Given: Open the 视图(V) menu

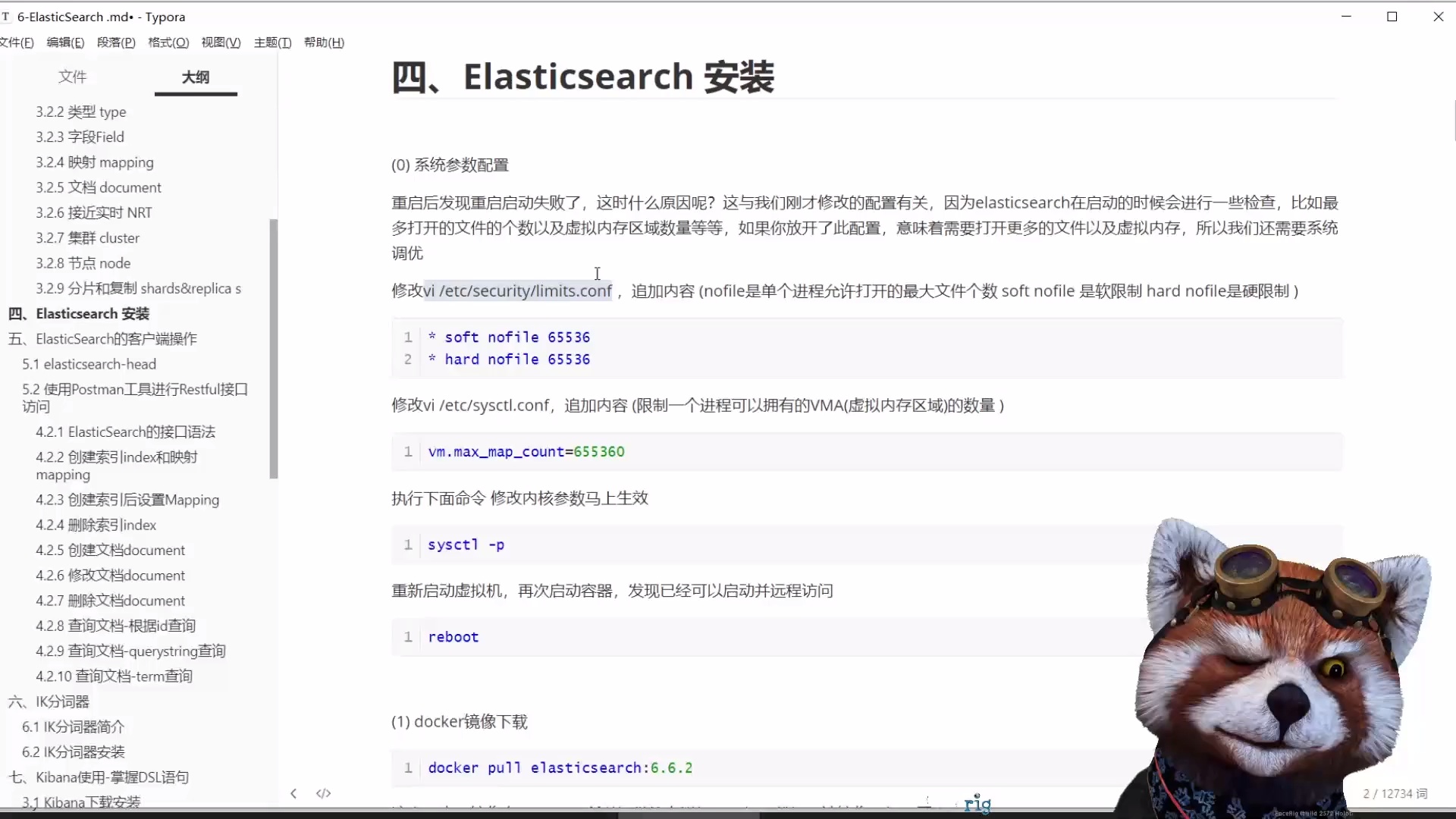Looking at the screenshot, I should click(220, 42).
